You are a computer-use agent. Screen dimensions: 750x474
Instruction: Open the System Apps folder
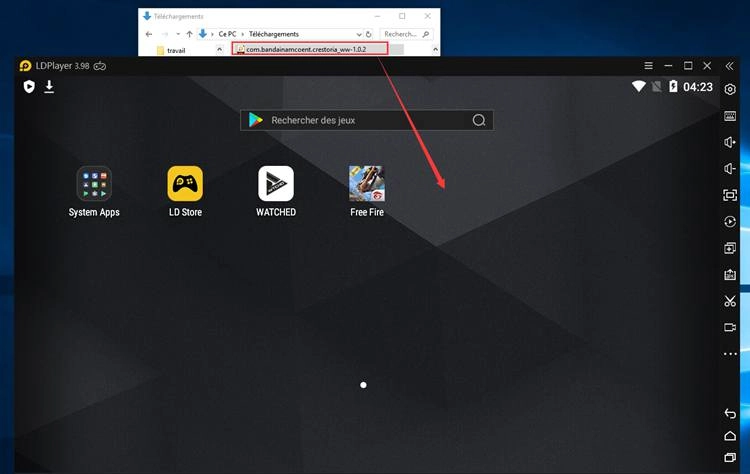pos(94,184)
